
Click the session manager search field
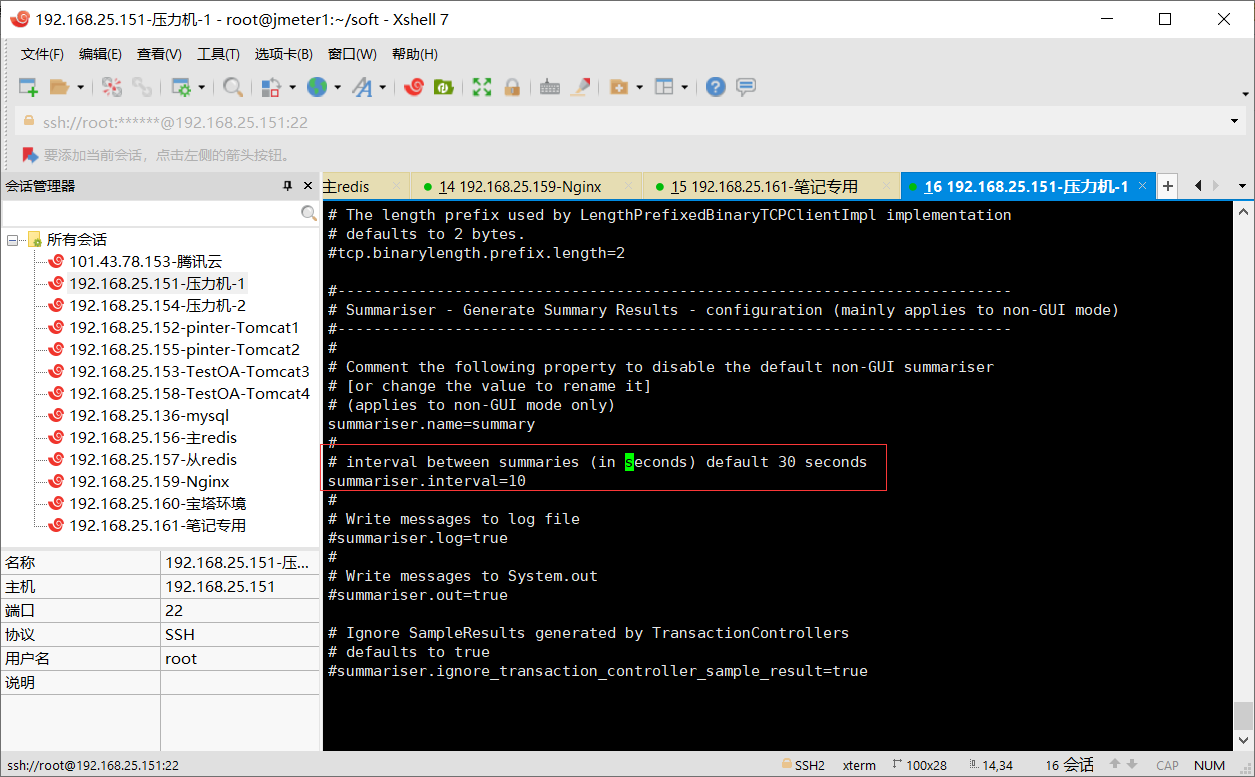click(x=151, y=213)
